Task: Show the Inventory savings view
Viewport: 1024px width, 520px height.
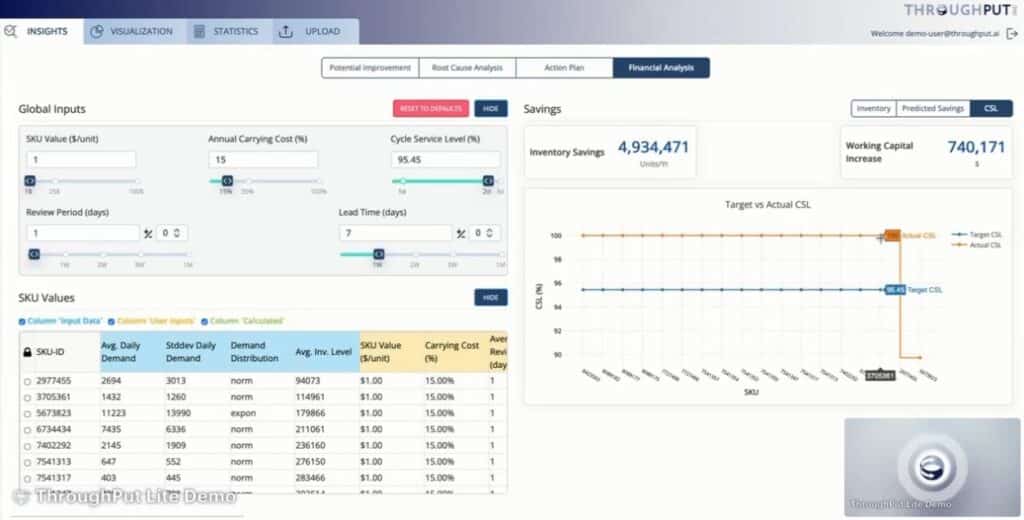Action: (x=873, y=108)
